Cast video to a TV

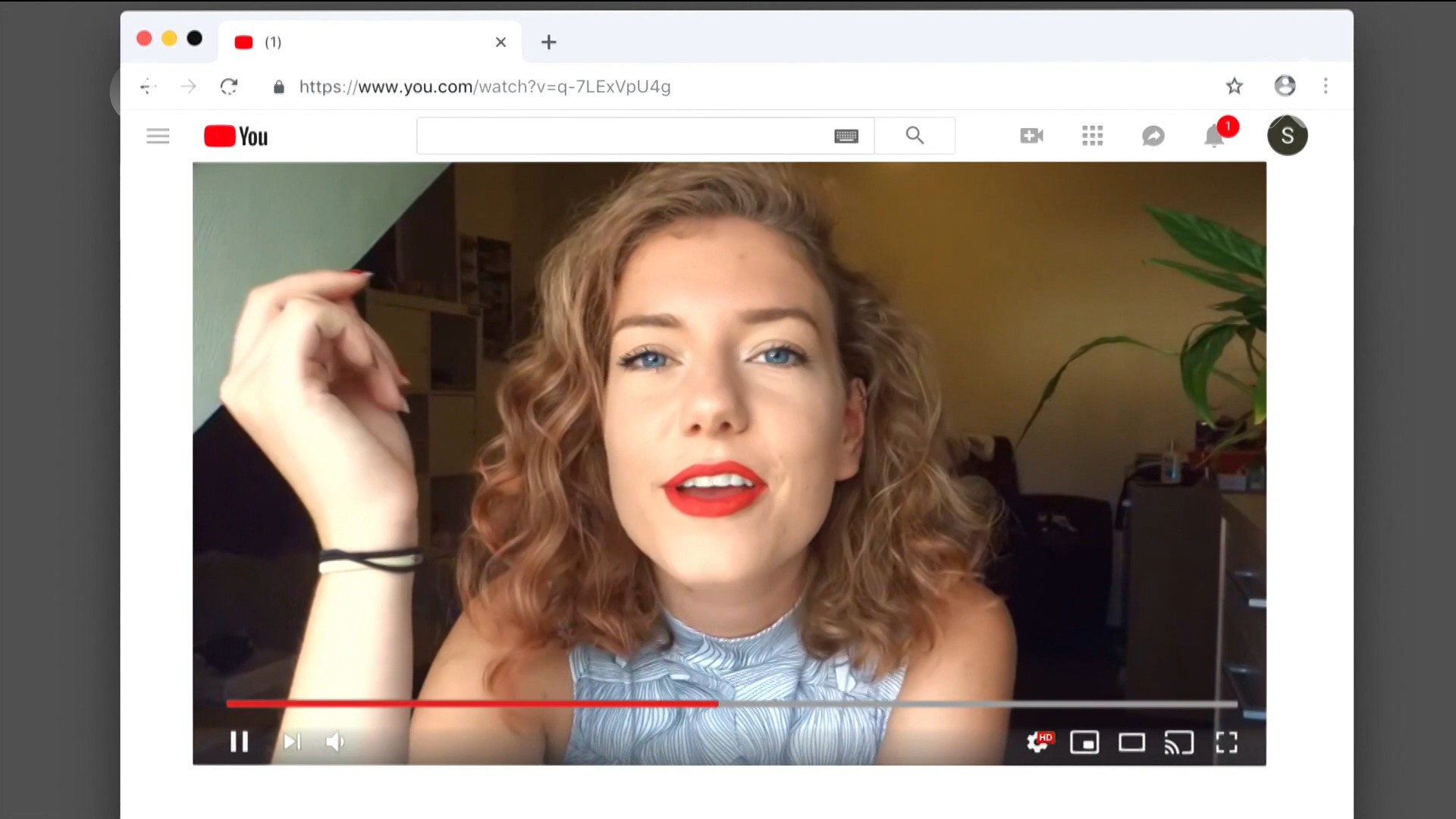pos(1178,742)
